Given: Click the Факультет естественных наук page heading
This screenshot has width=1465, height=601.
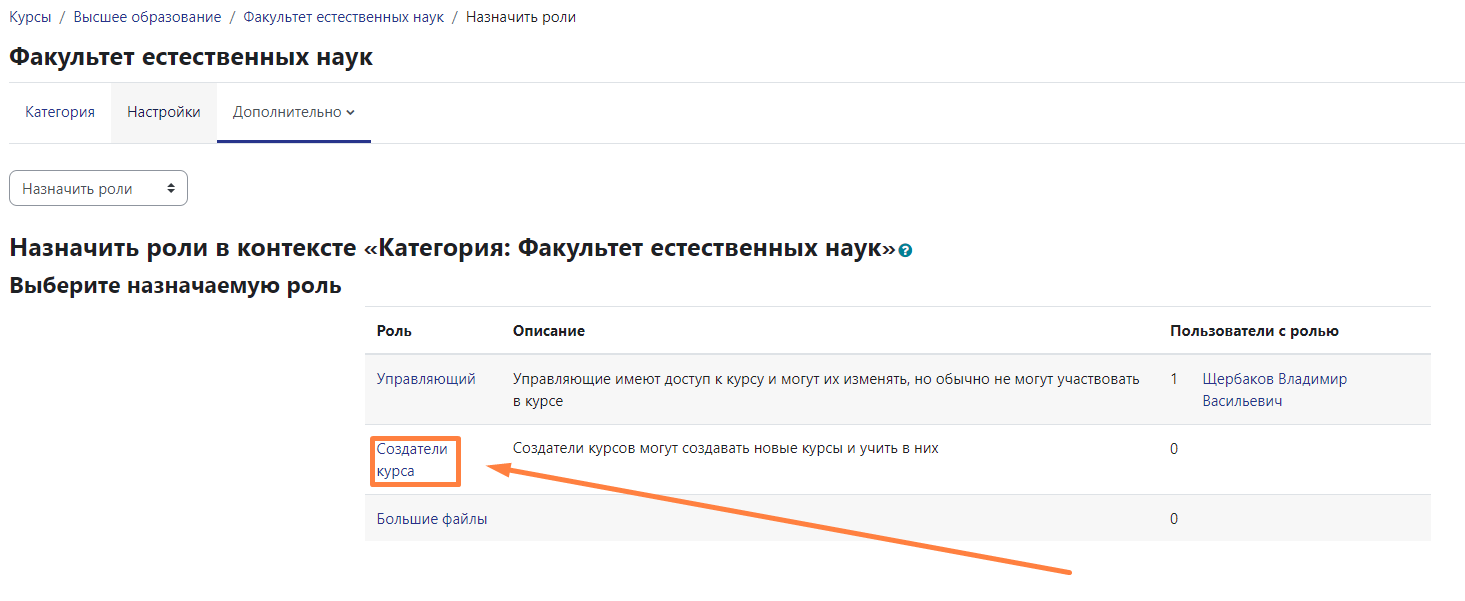Looking at the screenshot, I should (190, 57).
